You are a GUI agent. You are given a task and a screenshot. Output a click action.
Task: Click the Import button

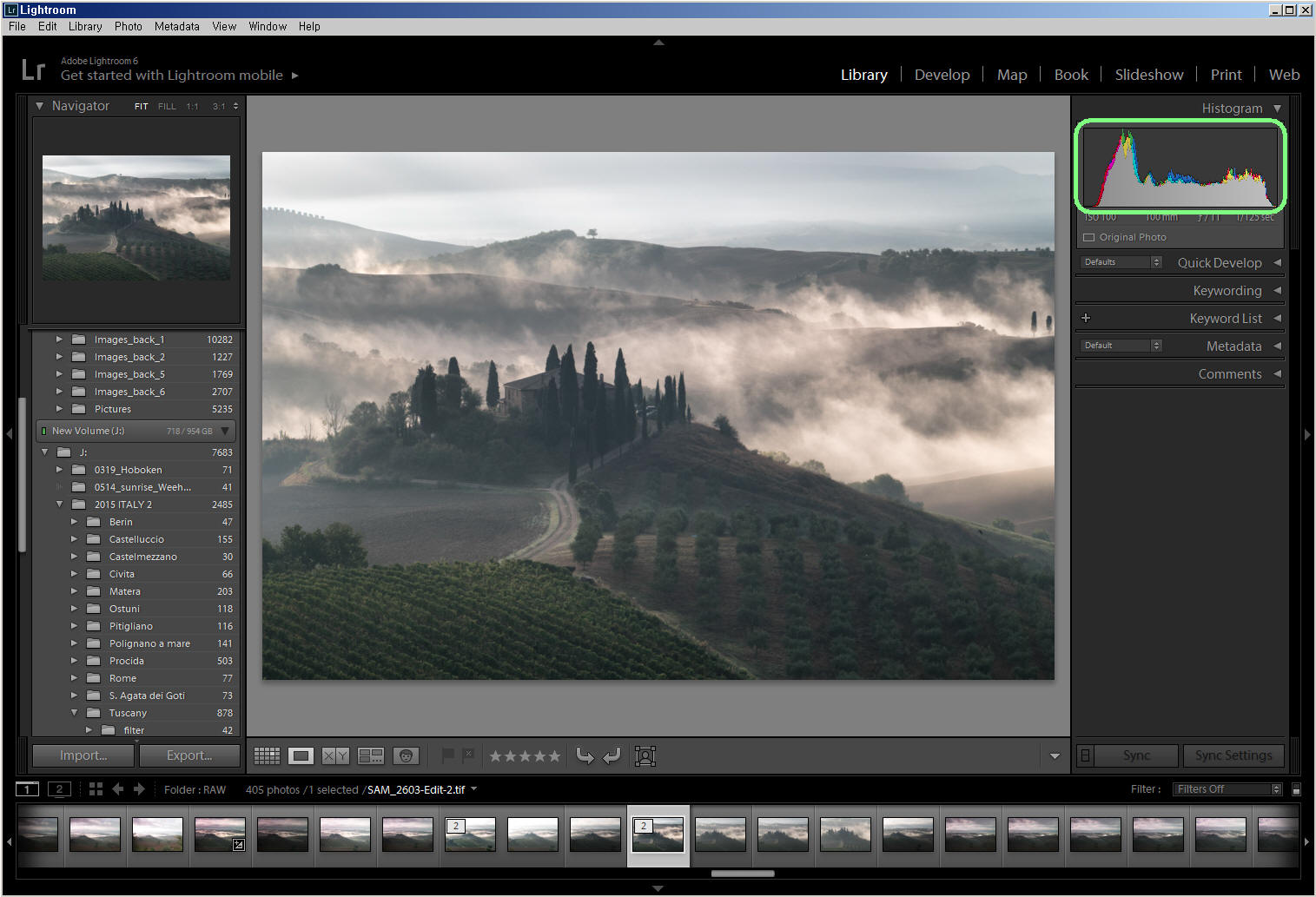(83, 755)
